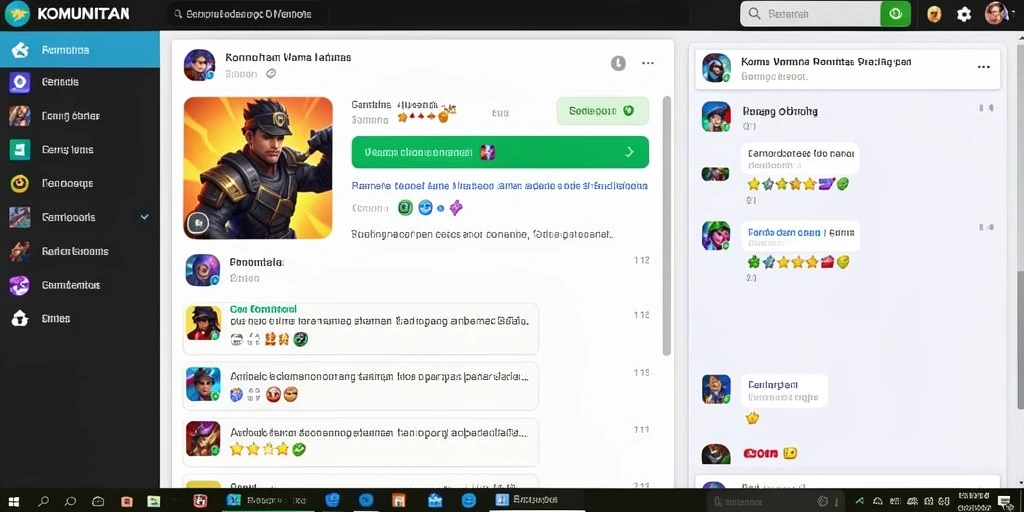Open Task View on the taskbar
The image size is (1024, 512).
point(98,502)
